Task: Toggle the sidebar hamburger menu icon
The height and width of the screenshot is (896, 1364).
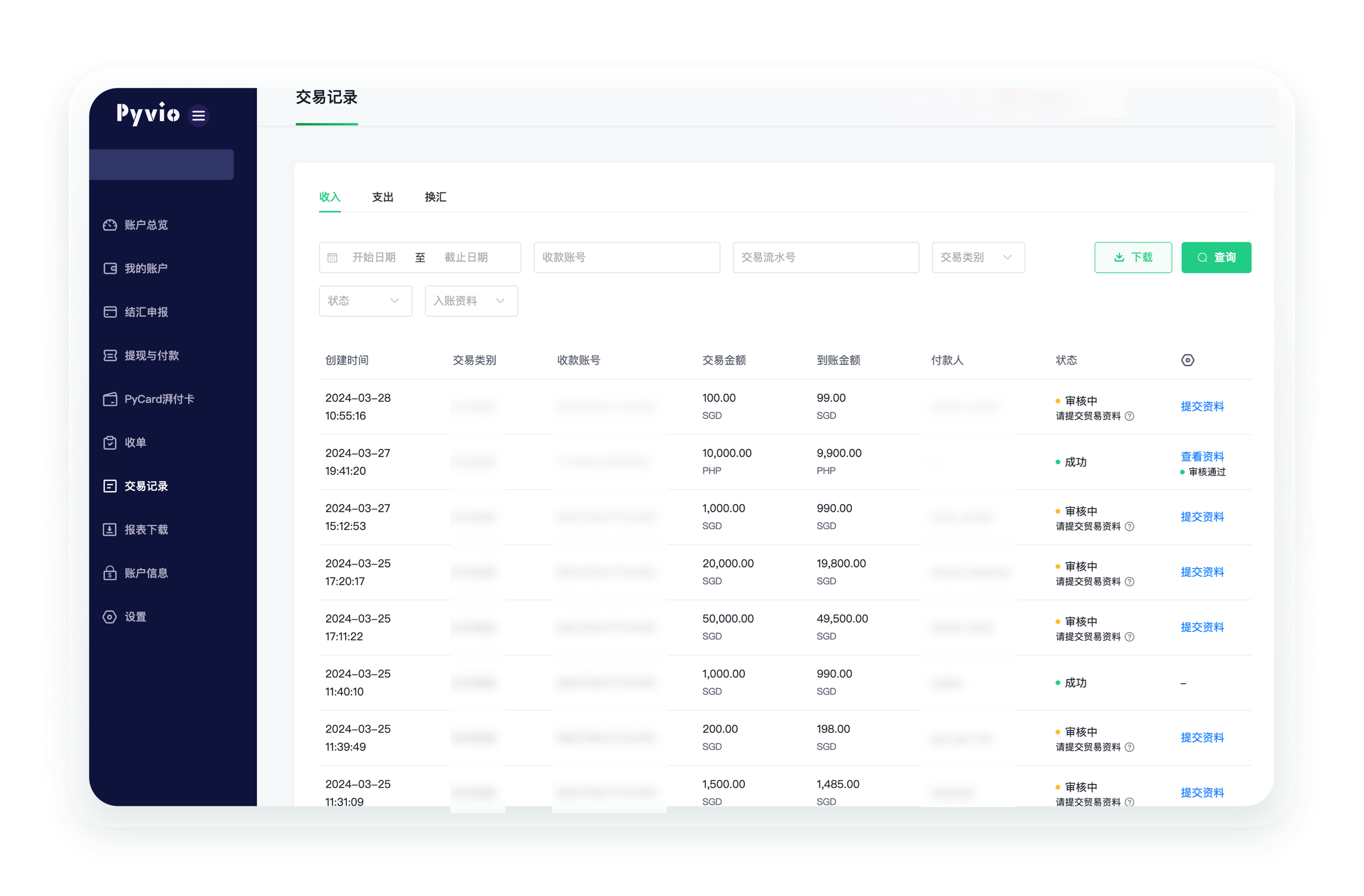Action: pyautogui.click(x=198, y=116)
